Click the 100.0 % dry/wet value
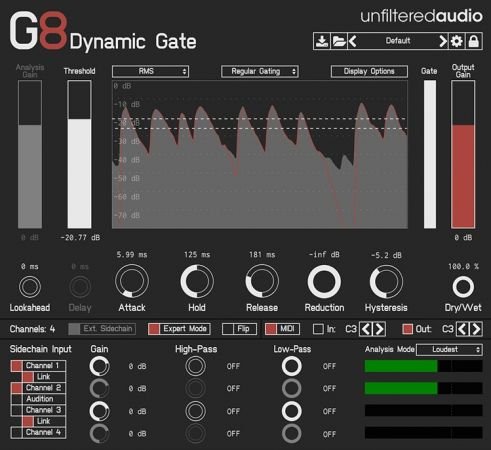This screenshot has height=450, width=491. (463, 267)
